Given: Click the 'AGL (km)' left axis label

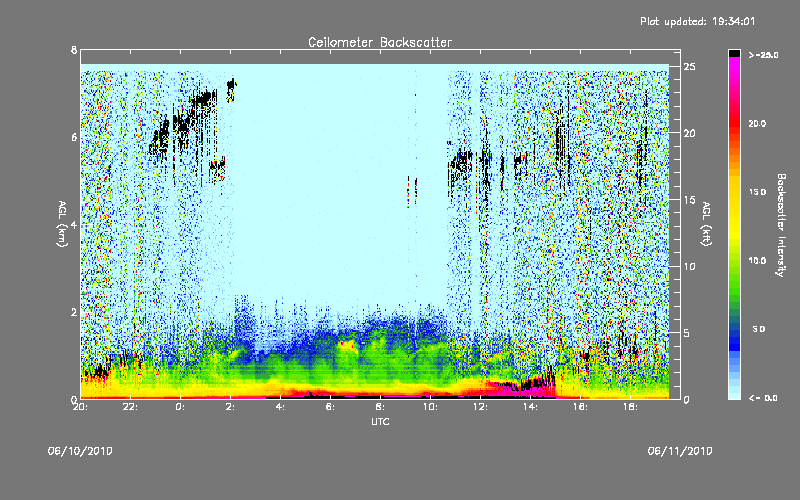Looking at the screenshot, I should [62, 224].
